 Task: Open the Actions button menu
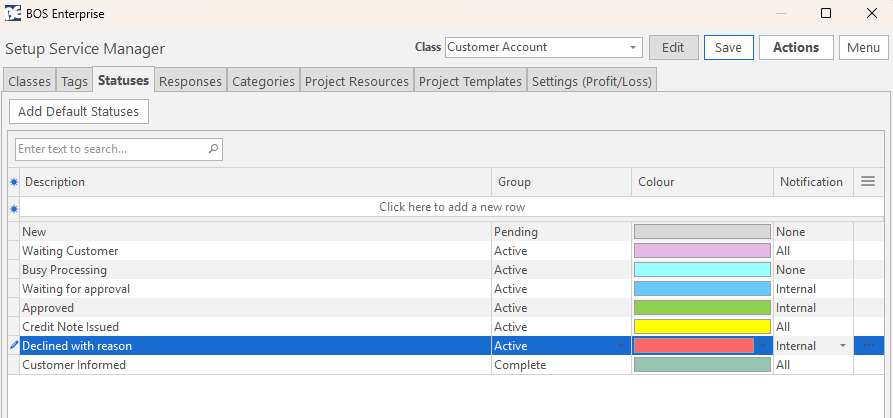pos(796,47)
